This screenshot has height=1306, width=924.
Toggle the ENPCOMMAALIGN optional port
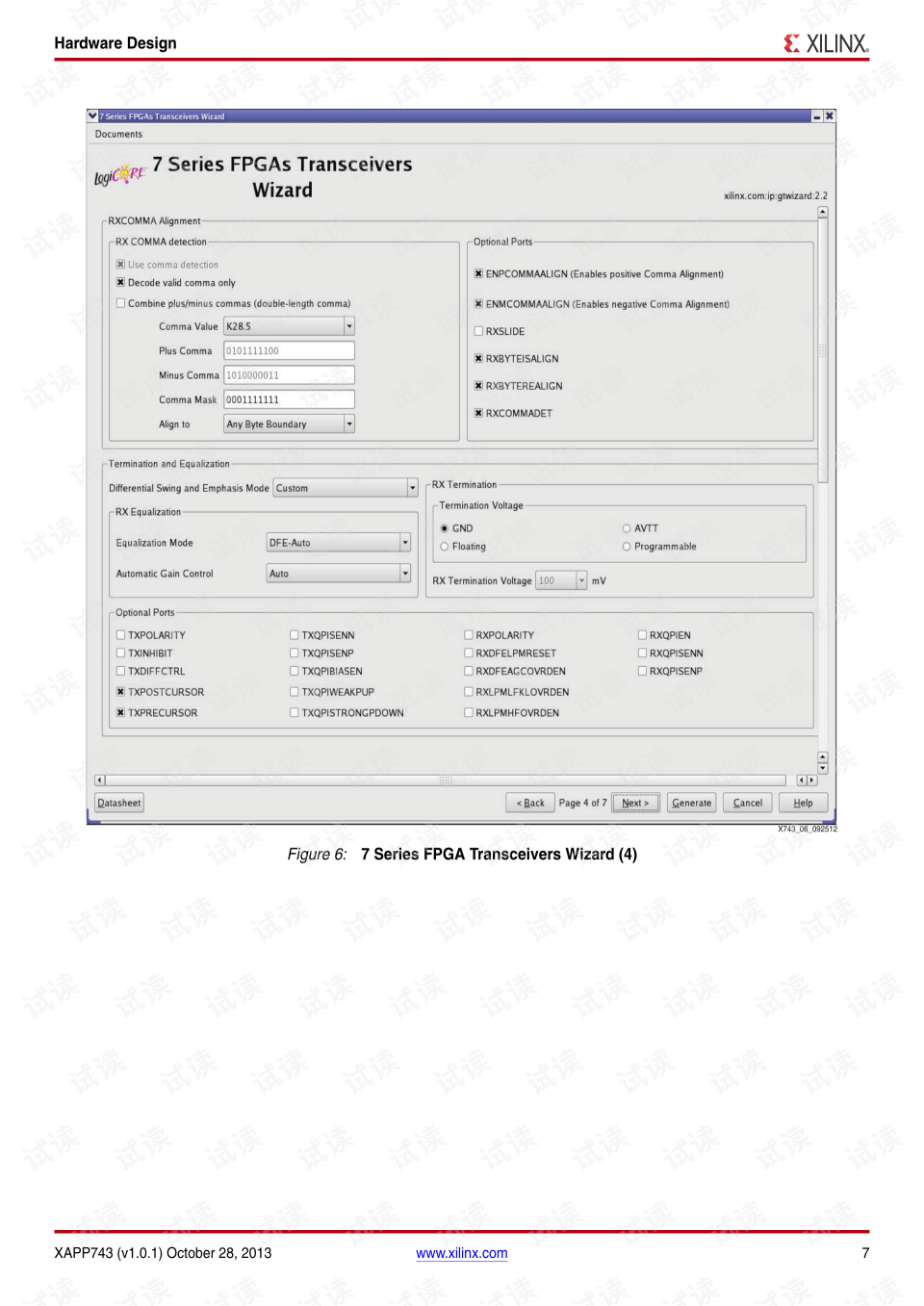click(478, 274)
